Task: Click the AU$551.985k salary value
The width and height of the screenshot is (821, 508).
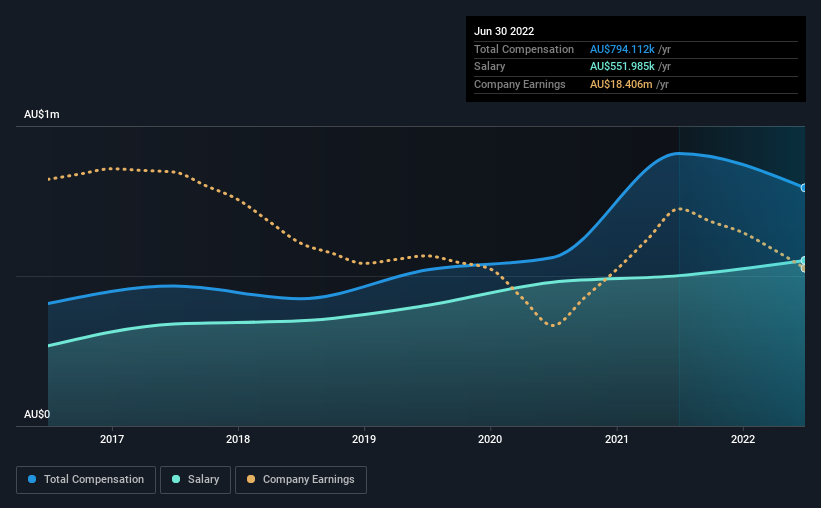Action: 622,67
